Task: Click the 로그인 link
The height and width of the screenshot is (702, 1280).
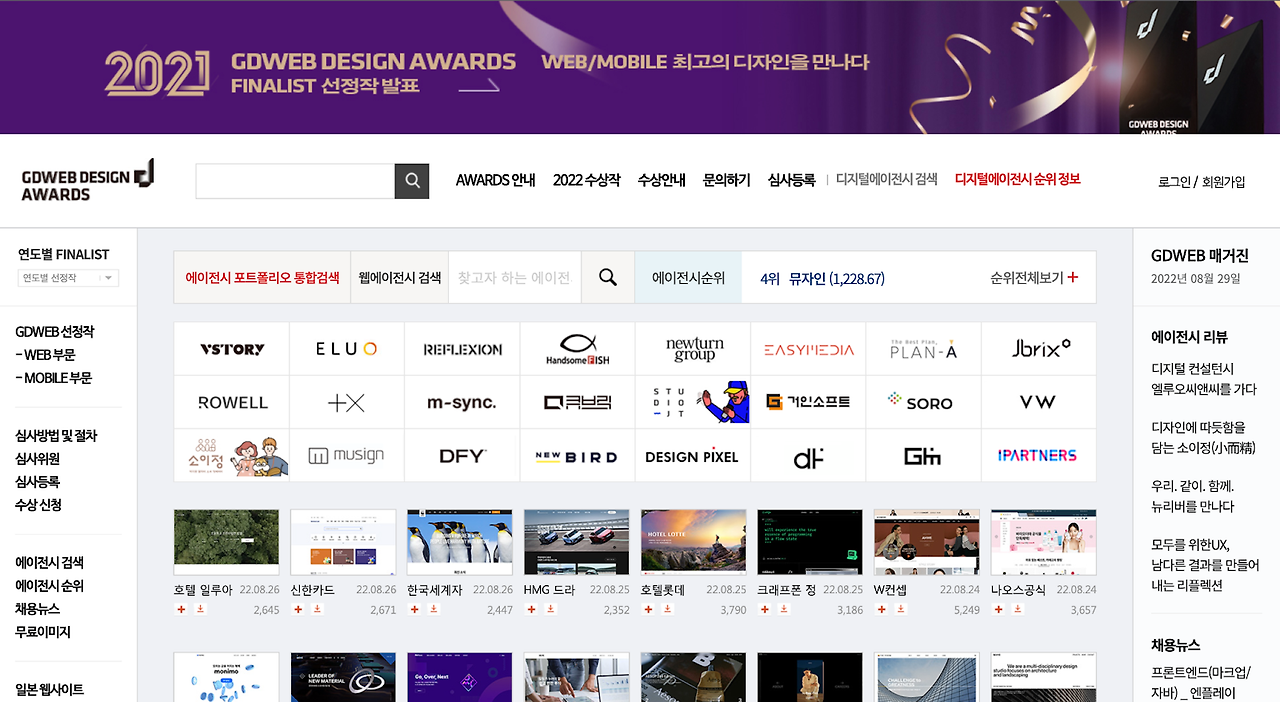Action: 1174,182
